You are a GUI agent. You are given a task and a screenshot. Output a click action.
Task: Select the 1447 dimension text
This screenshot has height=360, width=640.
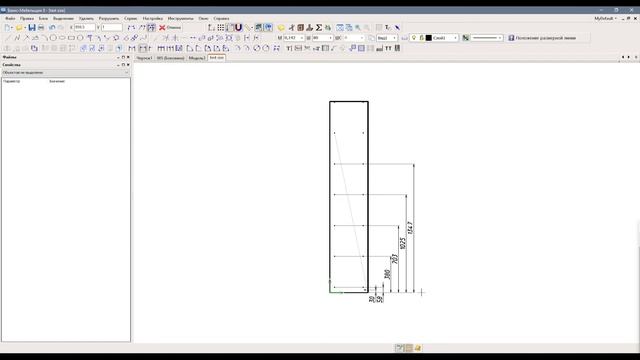[x=410, y=228]
